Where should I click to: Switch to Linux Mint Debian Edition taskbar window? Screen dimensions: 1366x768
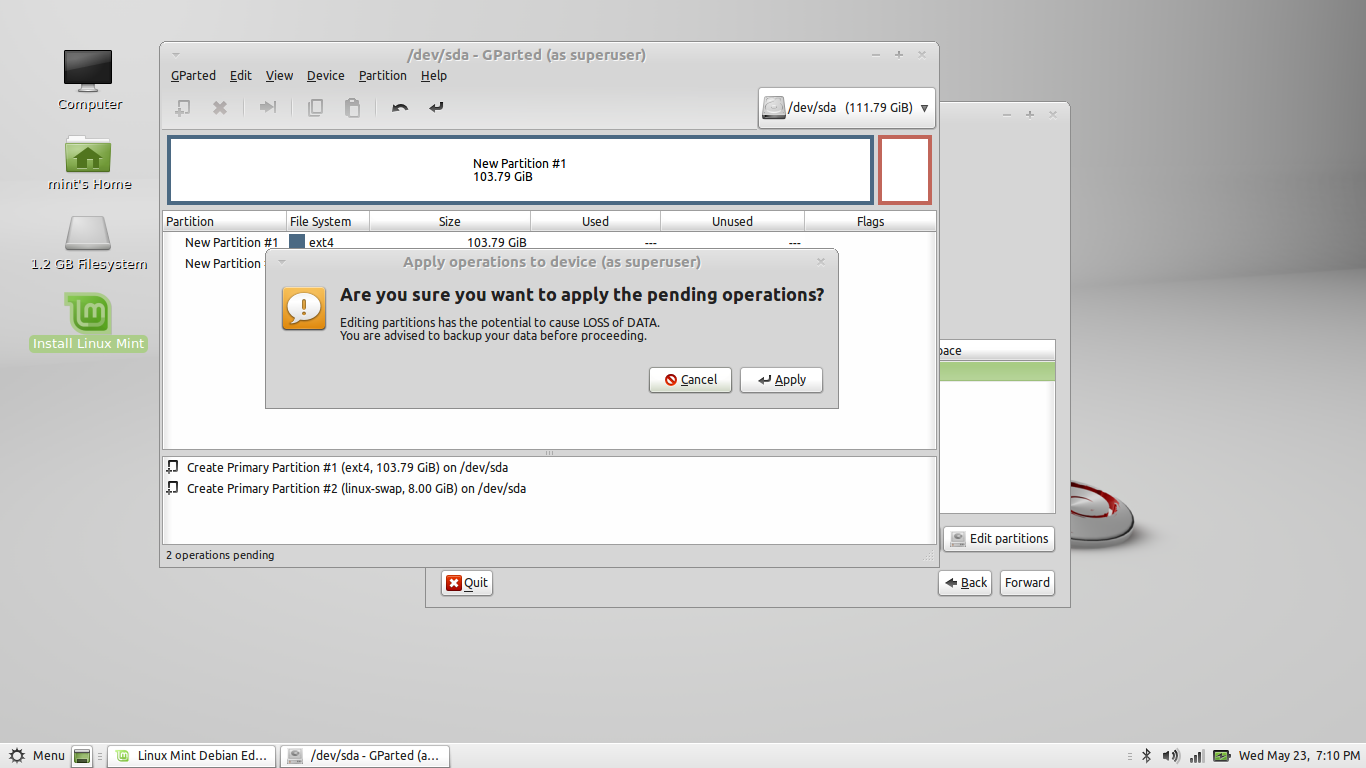coord(191,756)
